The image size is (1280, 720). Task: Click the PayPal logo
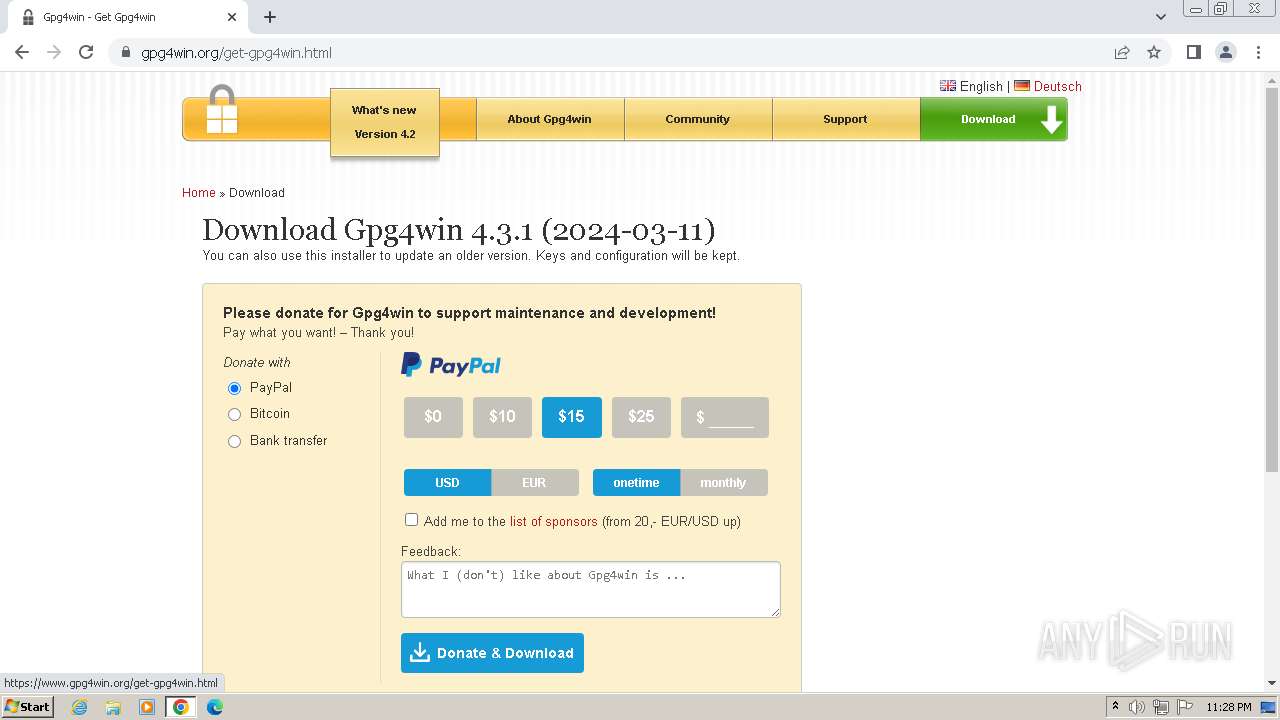(x=451, y=365)
